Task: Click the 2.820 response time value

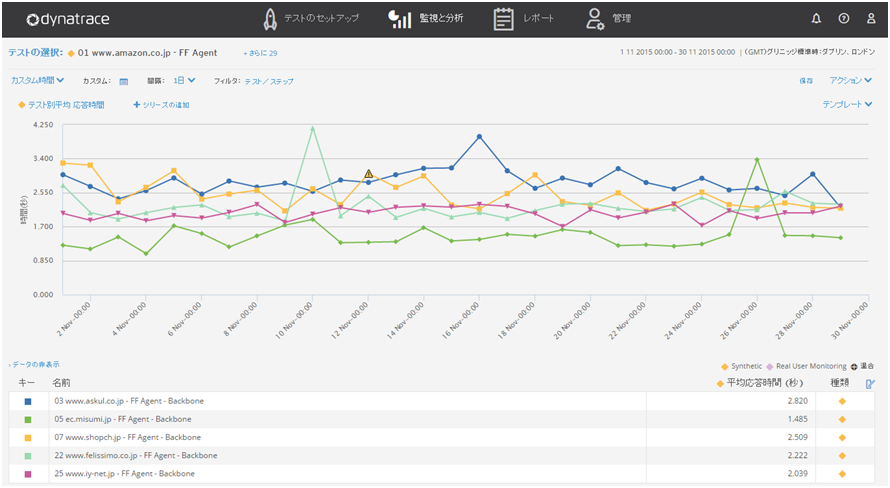Action: tap(797, 401)
